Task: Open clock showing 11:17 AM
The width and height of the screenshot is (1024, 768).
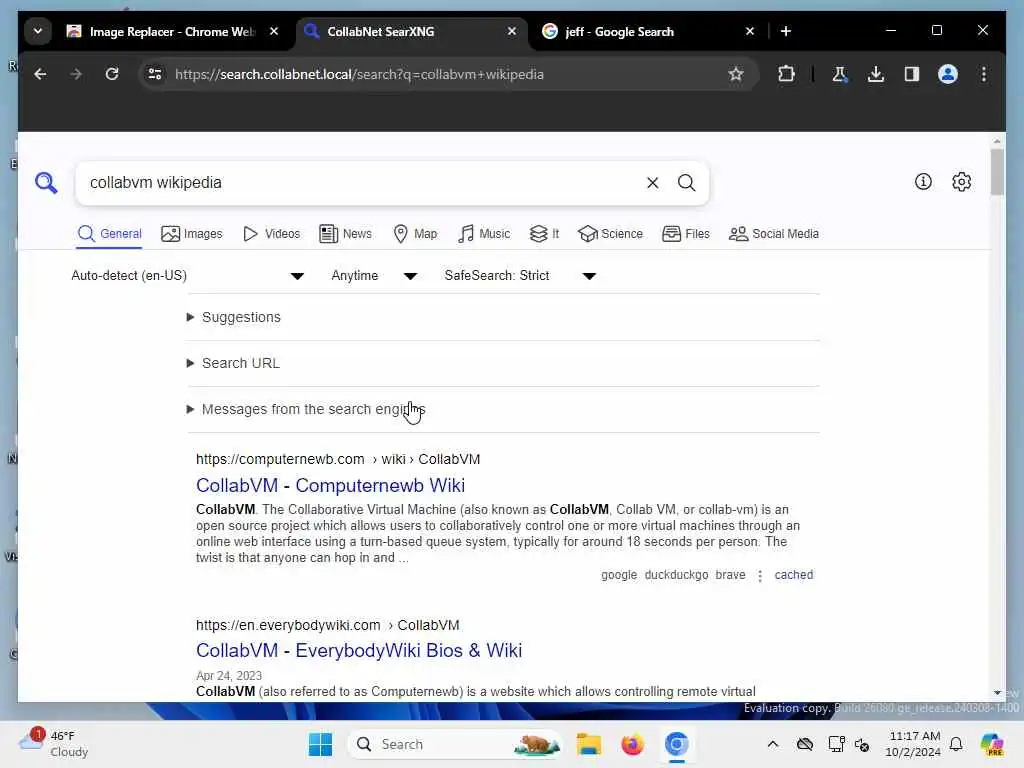Action: 913,744
